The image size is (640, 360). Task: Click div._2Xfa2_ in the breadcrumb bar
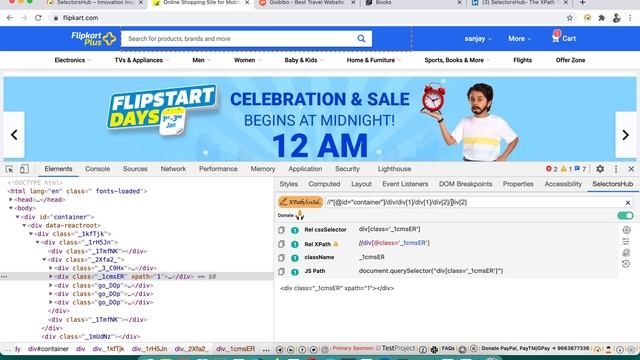(191, 349)
